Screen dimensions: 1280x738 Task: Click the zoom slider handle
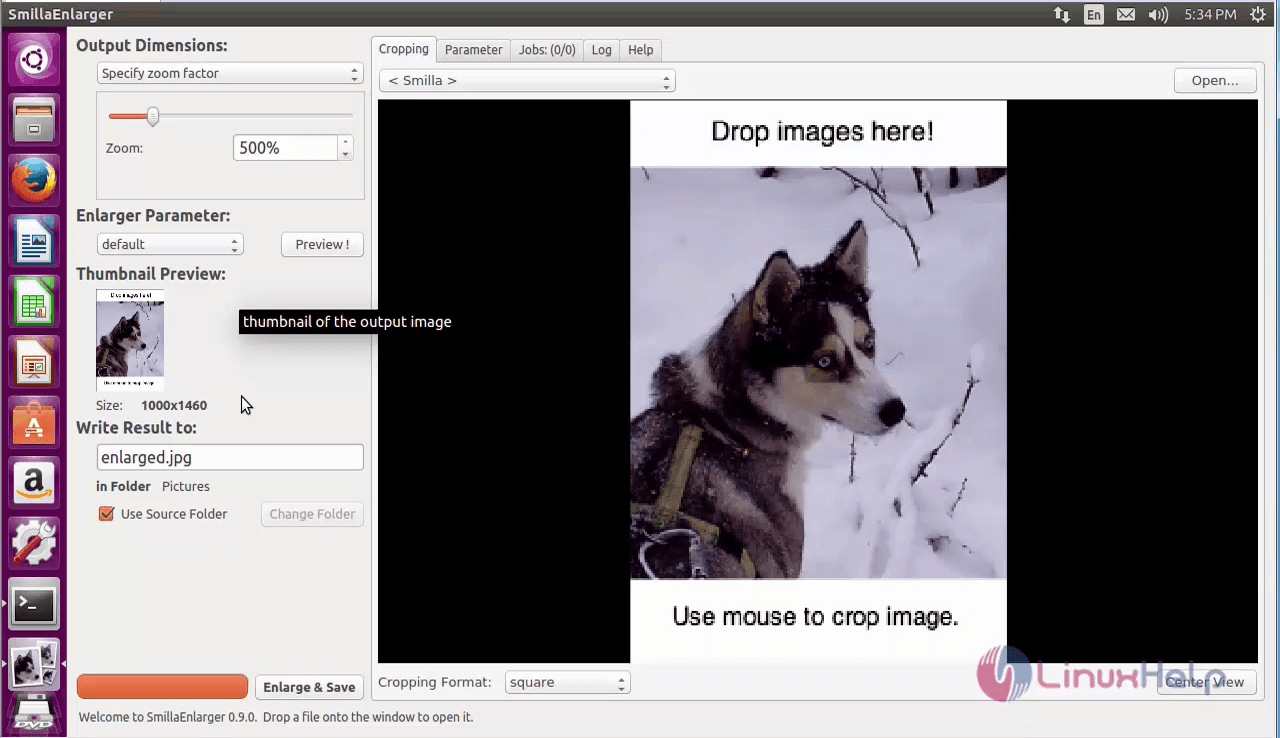pos(153,116)
